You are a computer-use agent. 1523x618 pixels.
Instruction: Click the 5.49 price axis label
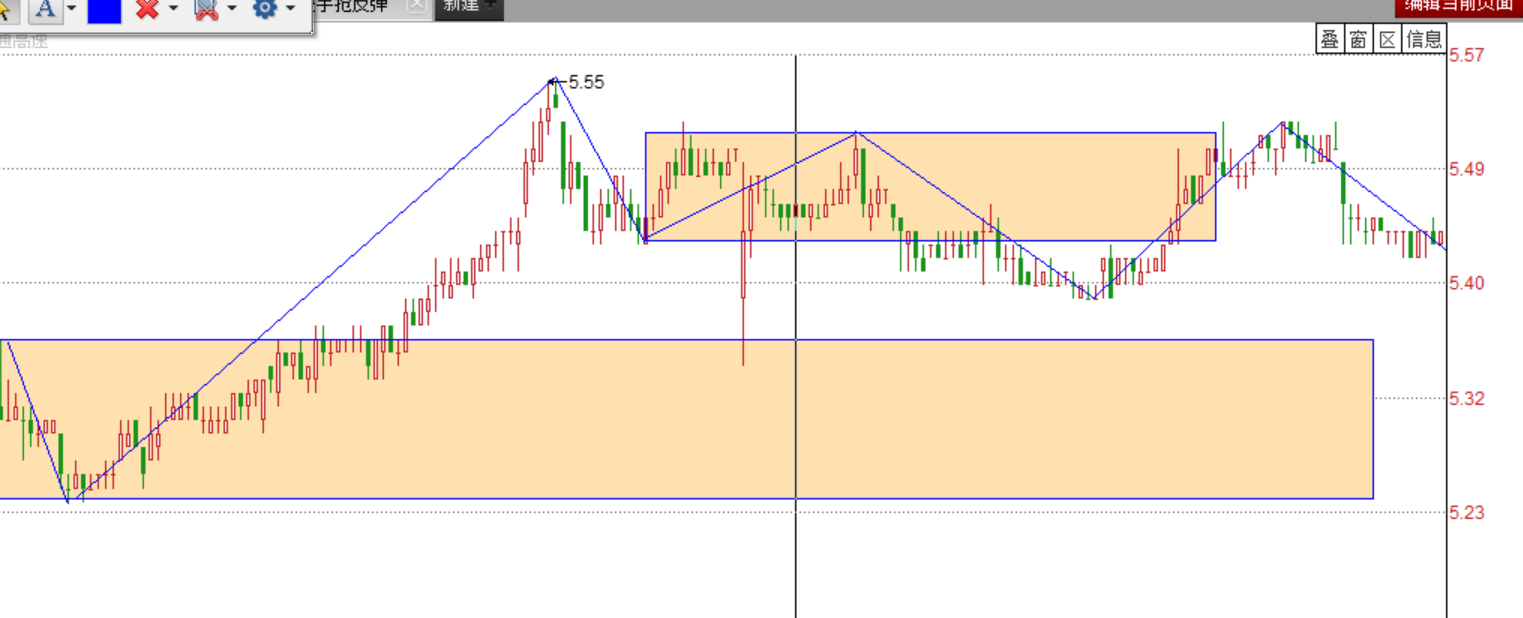click(1466, 169)
